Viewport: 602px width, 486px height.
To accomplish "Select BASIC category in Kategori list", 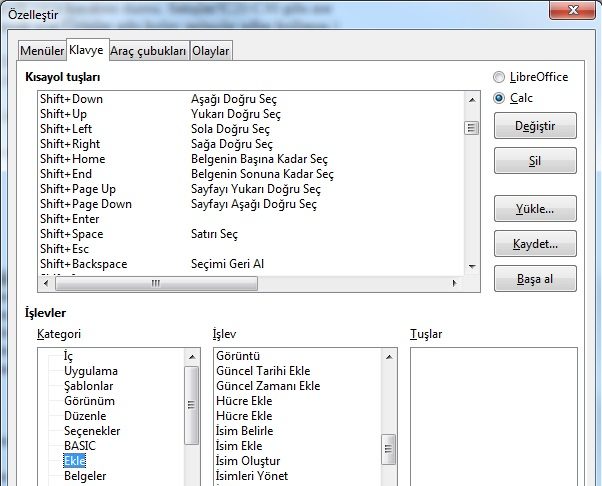I will [80, 446].
